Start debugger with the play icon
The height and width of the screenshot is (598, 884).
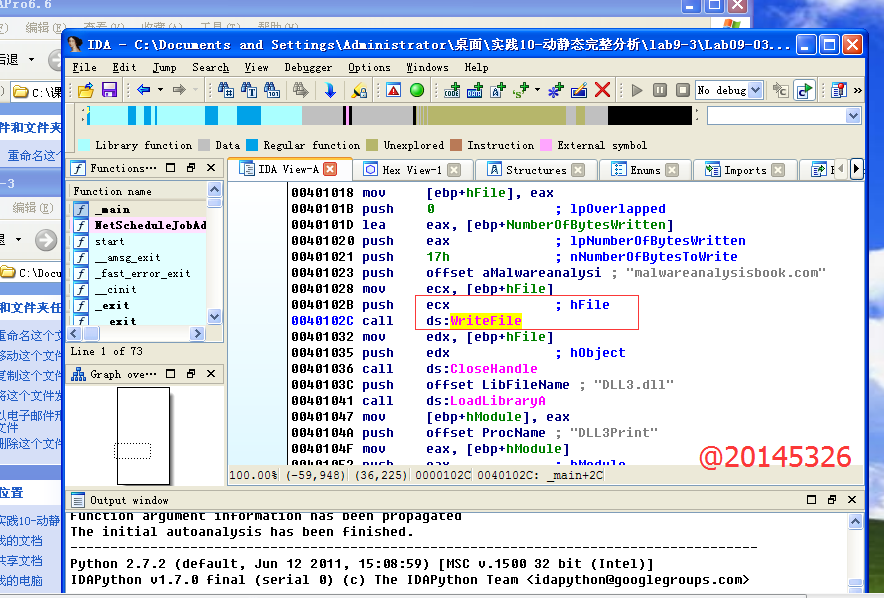coord(637,90)
